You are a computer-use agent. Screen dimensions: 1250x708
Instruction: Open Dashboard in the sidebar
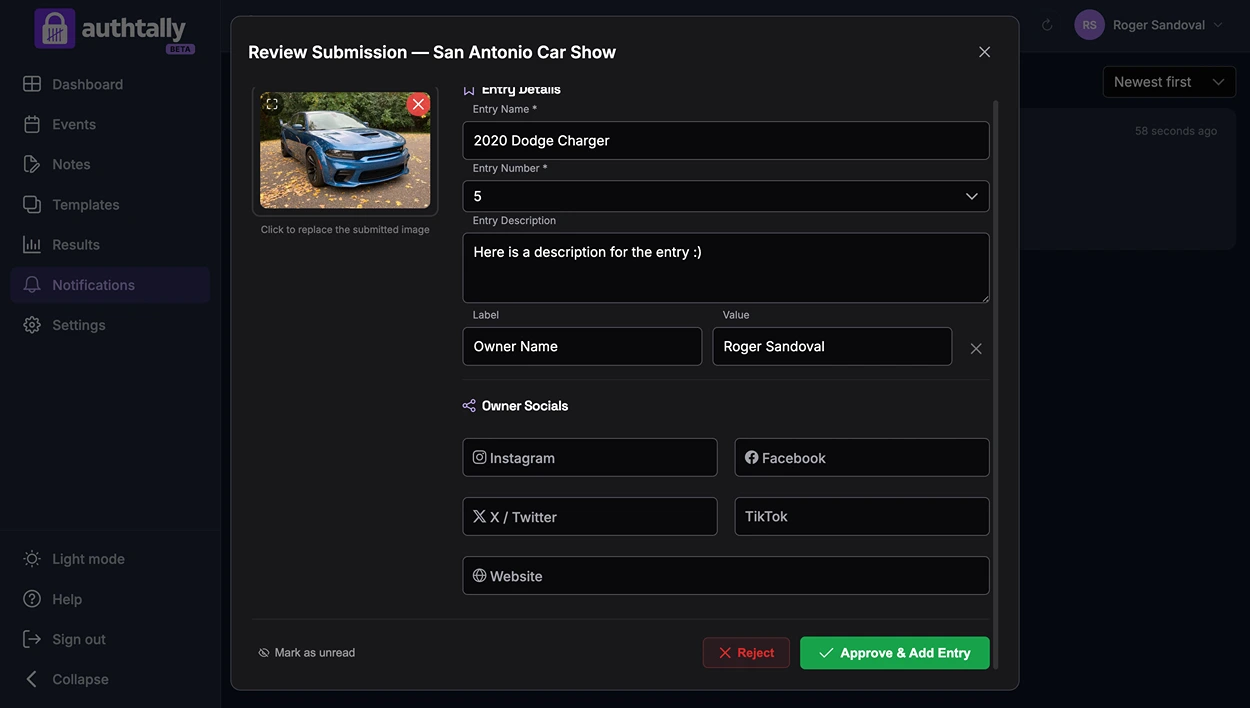[x=110, y=84]
